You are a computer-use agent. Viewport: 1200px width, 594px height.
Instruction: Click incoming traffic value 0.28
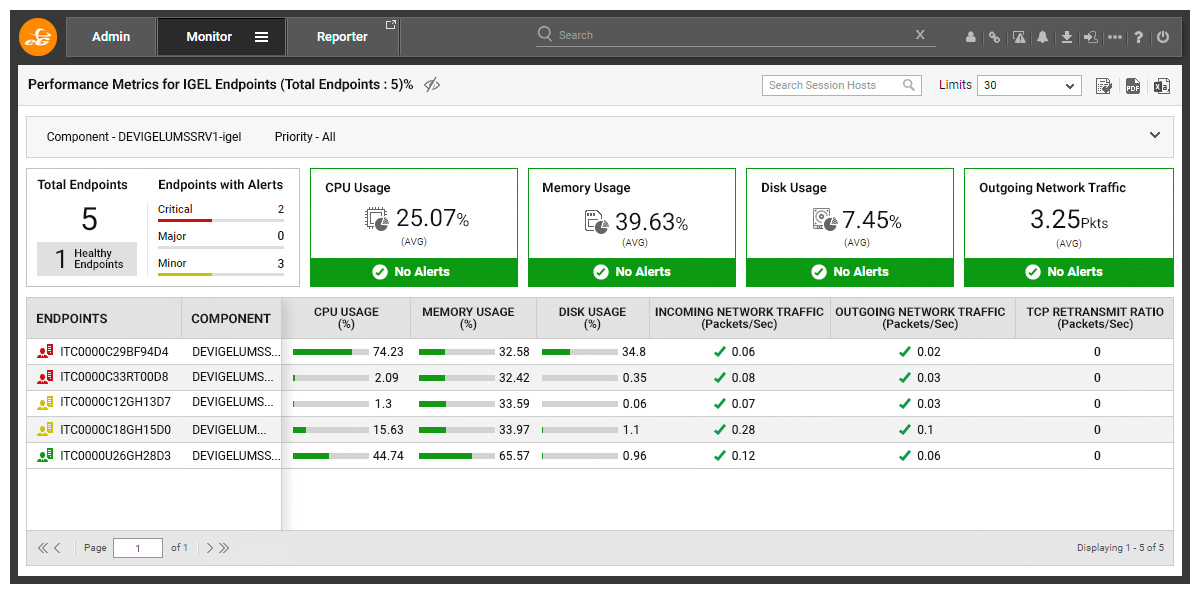pos(743,430)
